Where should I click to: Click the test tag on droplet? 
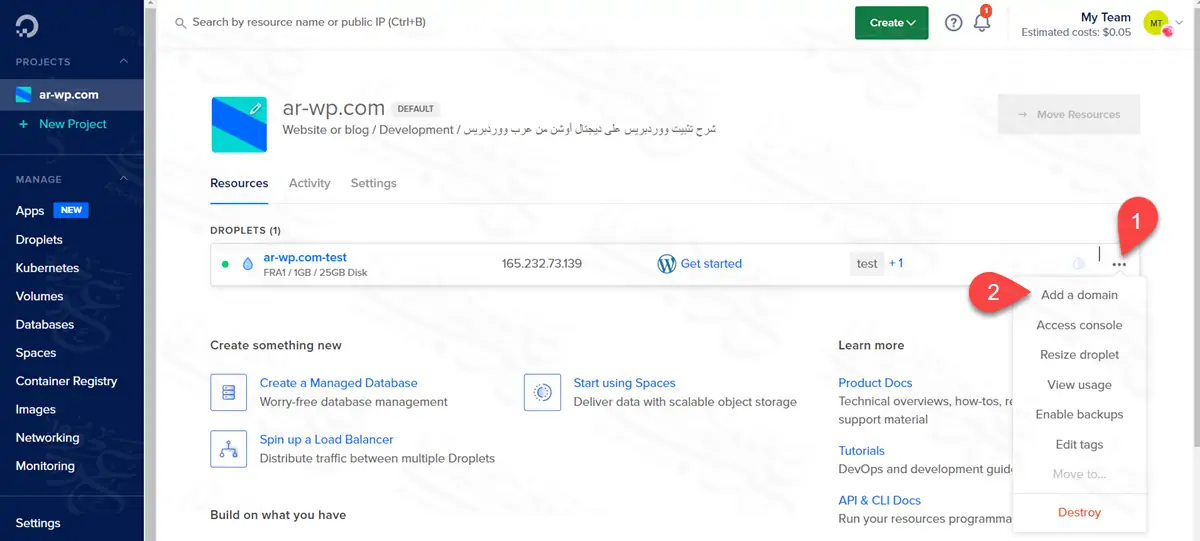point(867,264)
